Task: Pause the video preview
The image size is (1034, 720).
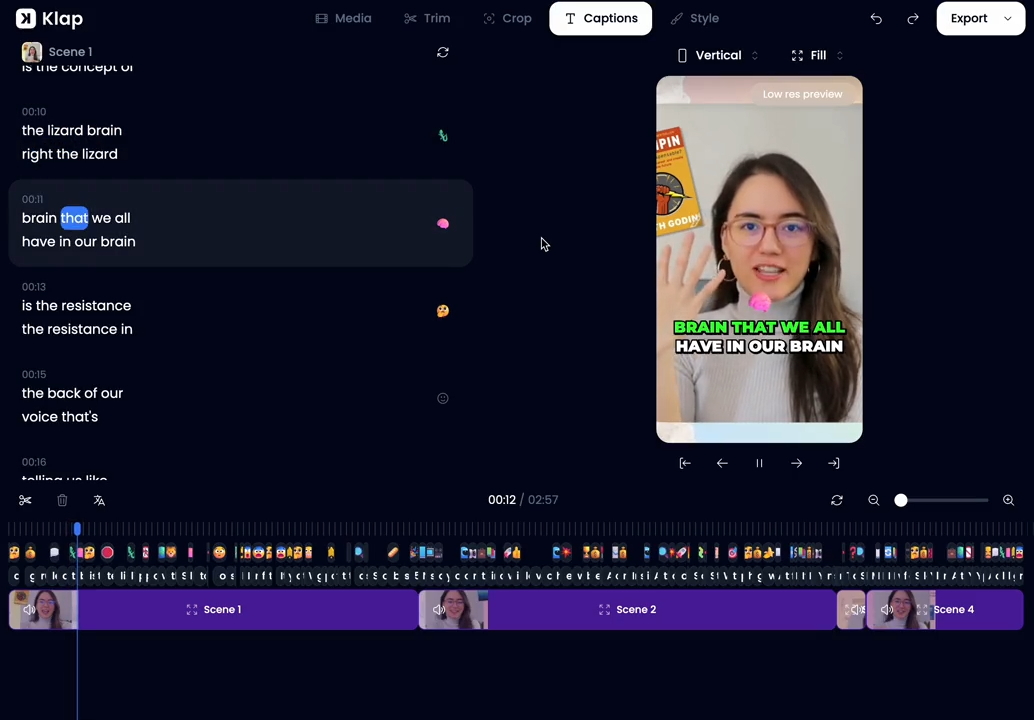Action: pyautogui.click(x=759, y=463)
